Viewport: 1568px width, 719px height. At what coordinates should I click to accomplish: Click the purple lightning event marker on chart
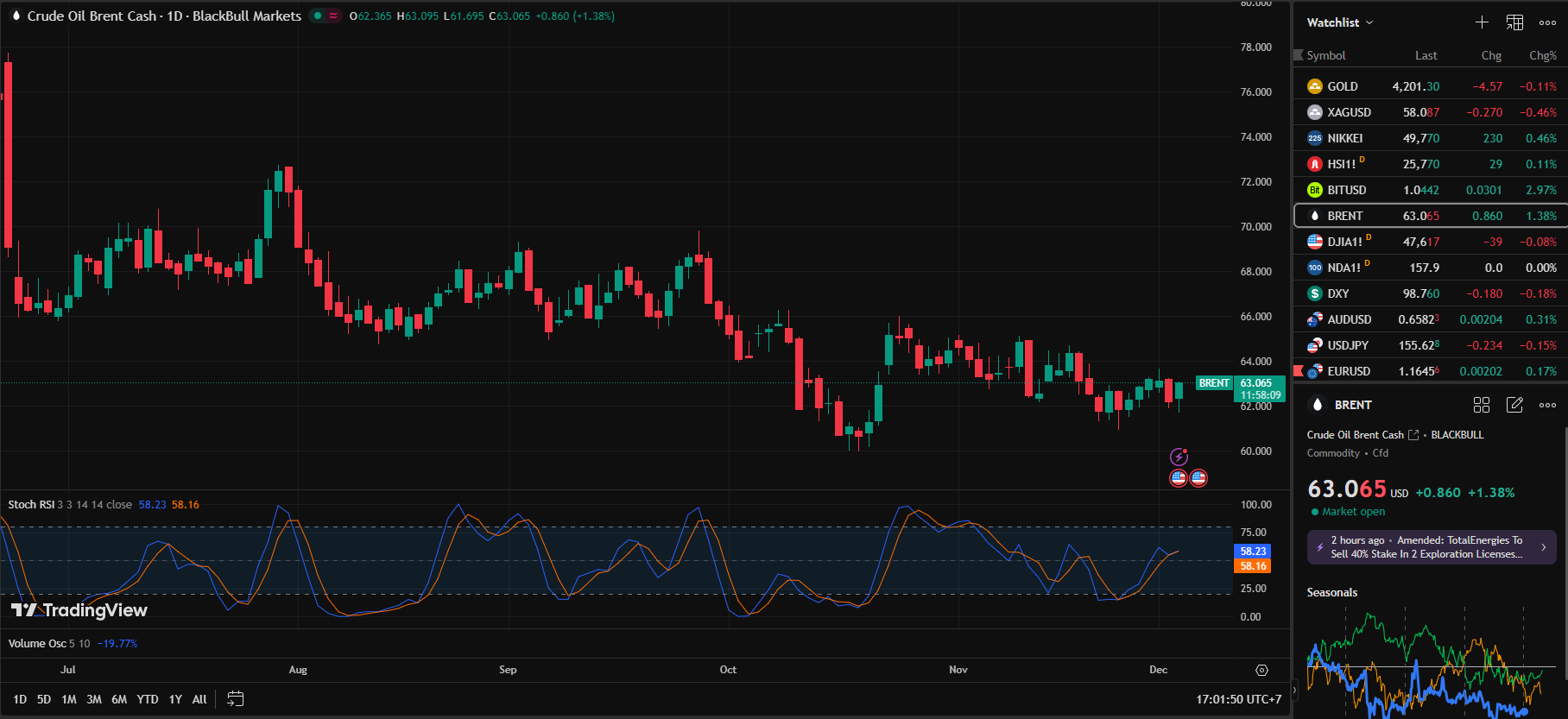pos(1179,457)
